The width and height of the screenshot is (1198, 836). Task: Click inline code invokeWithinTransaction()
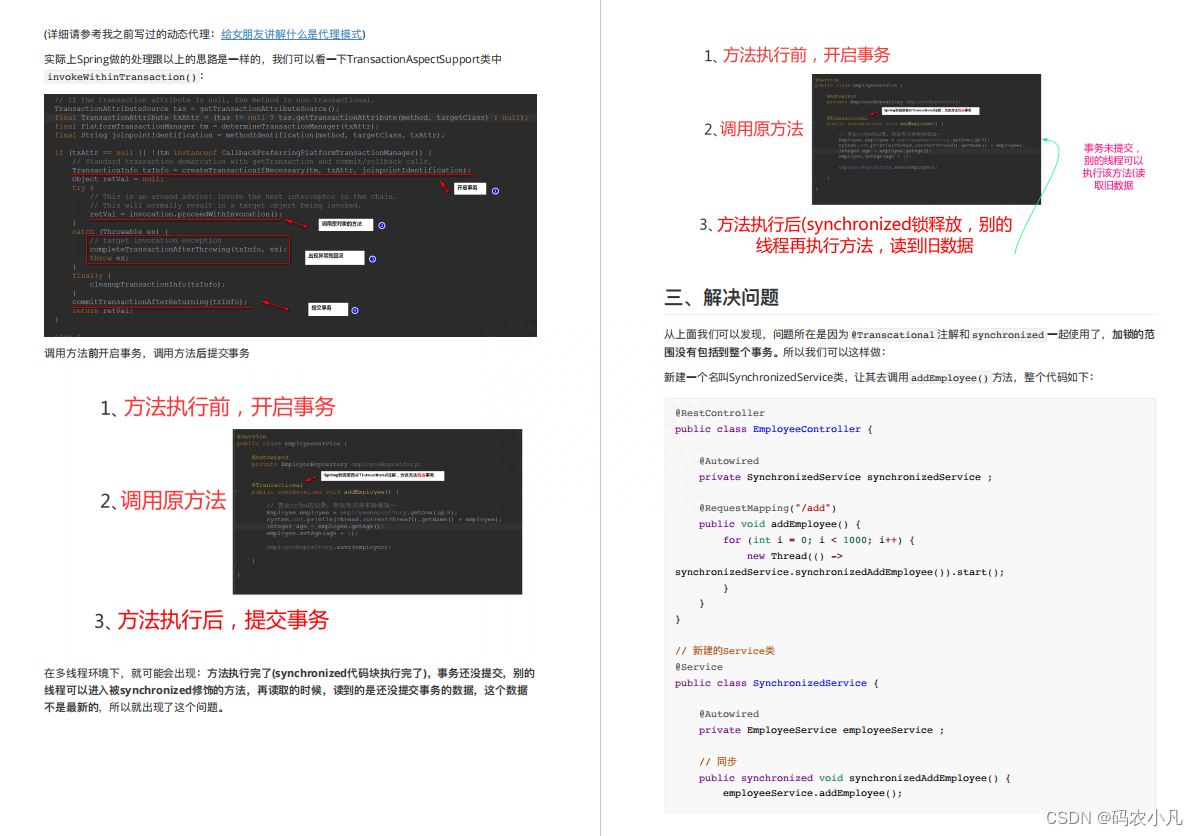122,77
